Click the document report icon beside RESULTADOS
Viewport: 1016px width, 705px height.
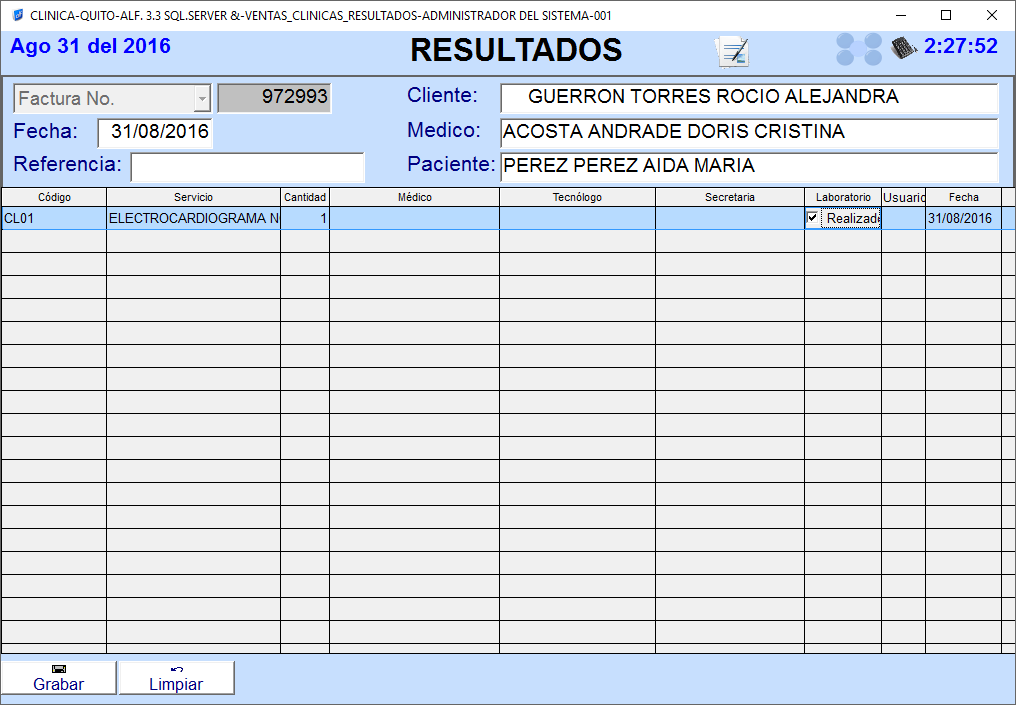[733, 51]
